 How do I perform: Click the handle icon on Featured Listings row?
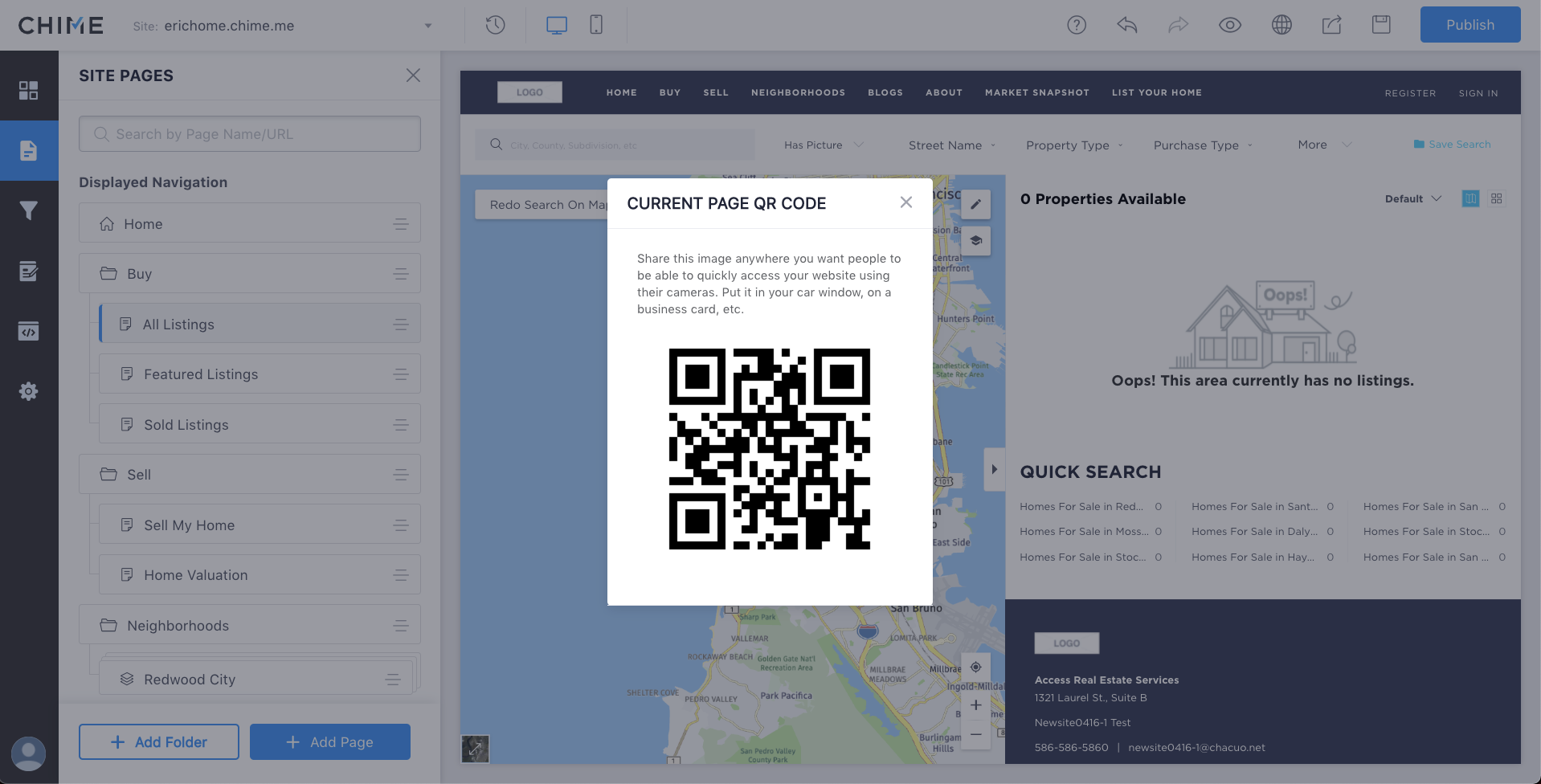point(401,374)
